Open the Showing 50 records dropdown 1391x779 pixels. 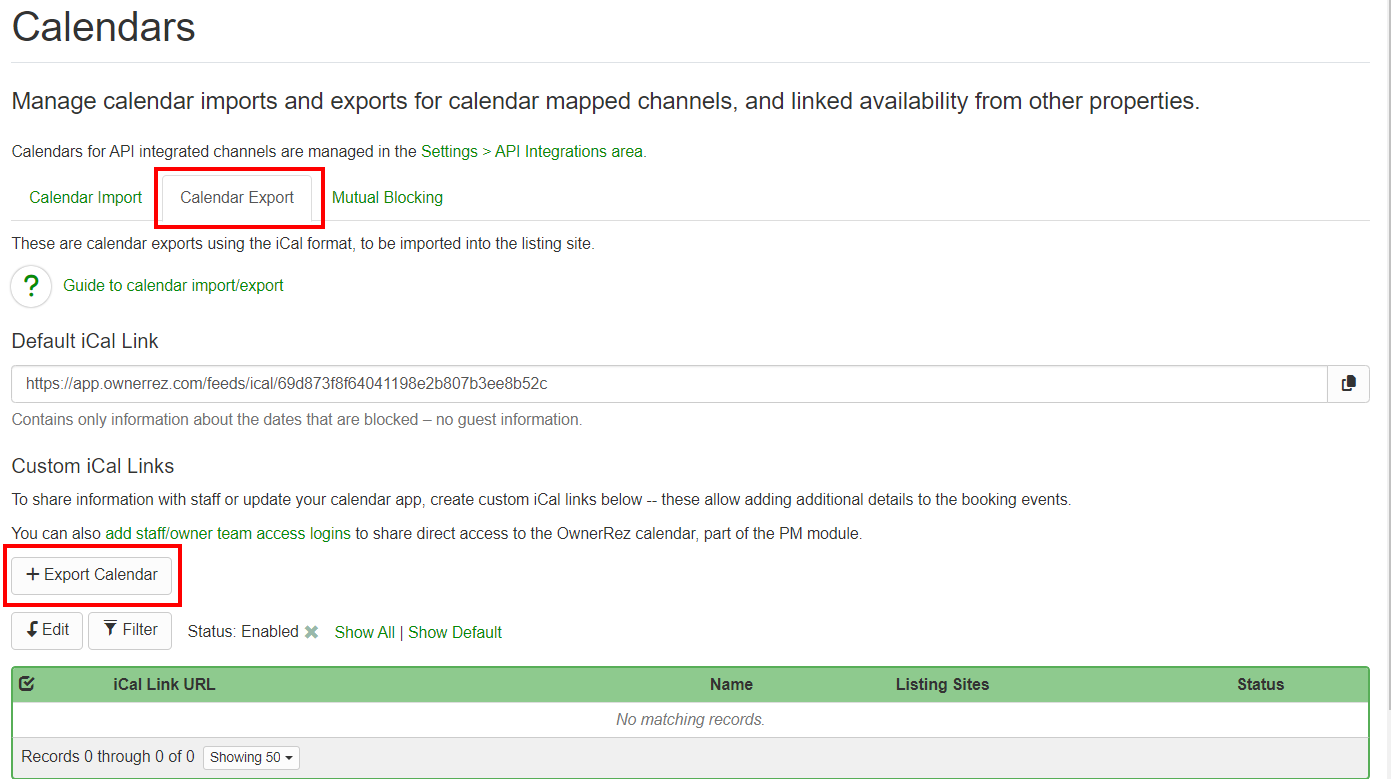[251, 757]
